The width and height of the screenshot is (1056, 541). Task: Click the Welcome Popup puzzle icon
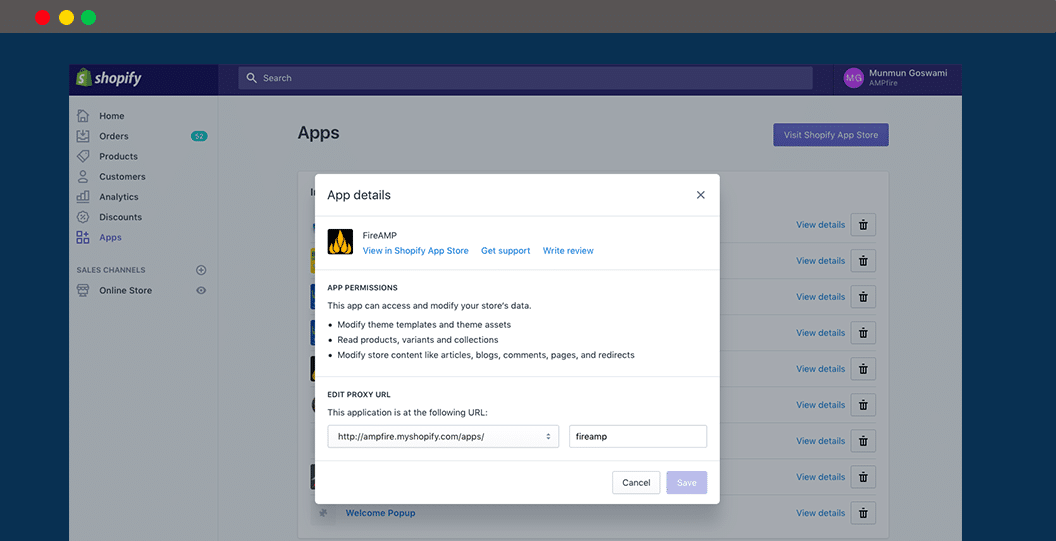(x=323, y=513)
